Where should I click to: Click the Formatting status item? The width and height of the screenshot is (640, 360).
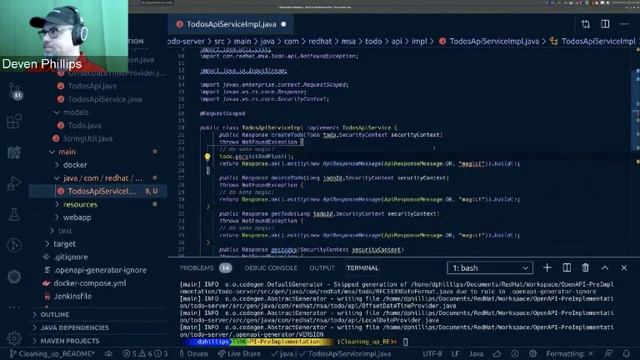point(570,354)
